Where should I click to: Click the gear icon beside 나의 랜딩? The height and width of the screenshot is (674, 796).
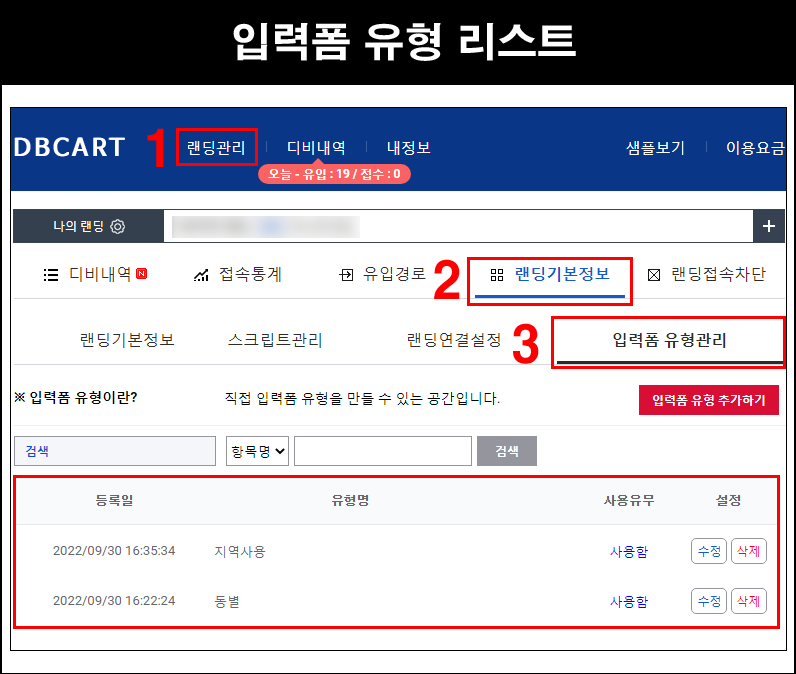[x=118, y=226]
